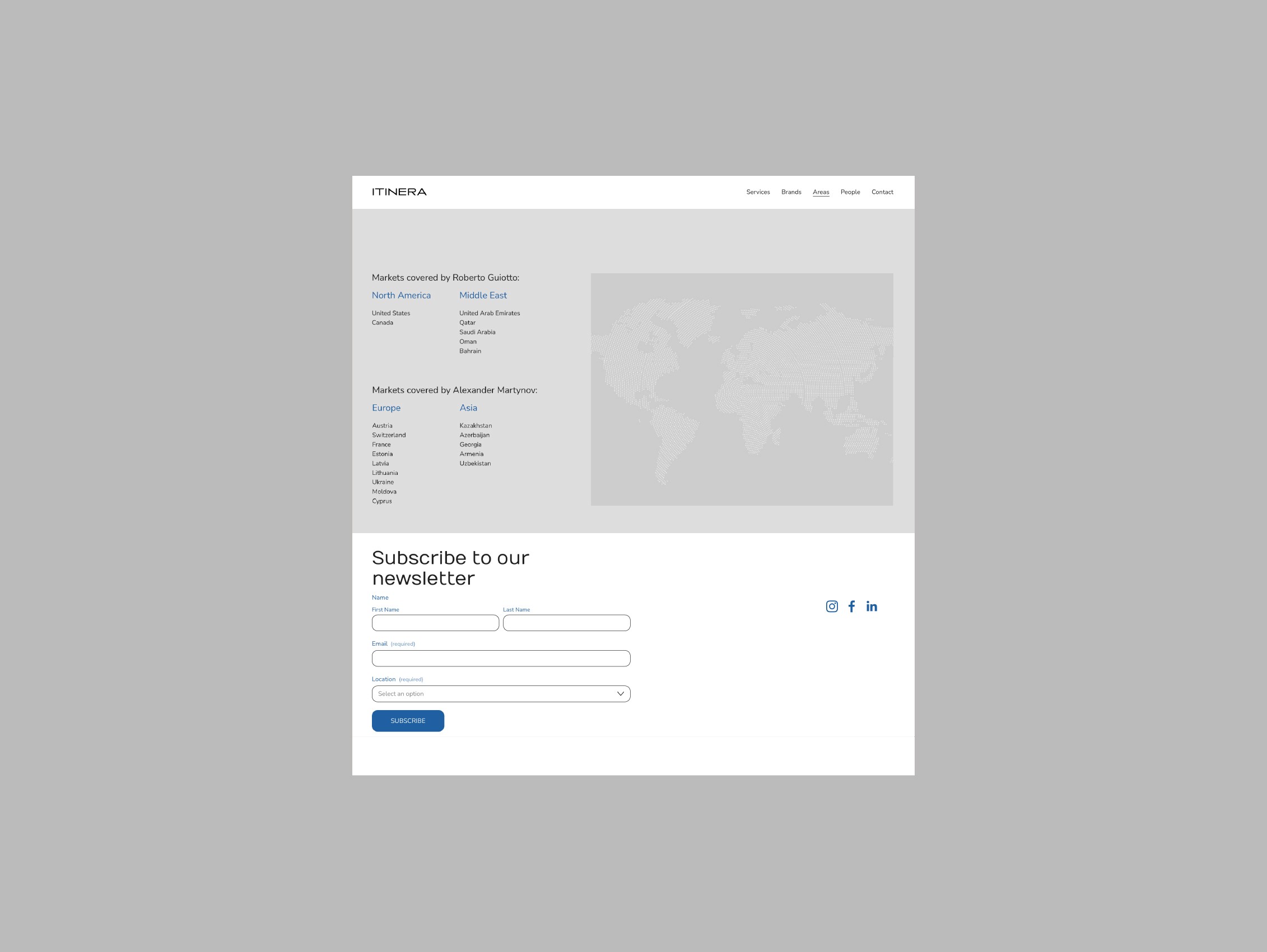Image resolution: width=1267 pixels, height=952 pixels.
Task: Select the Areas navigation link
Action: tap(820, 192)
